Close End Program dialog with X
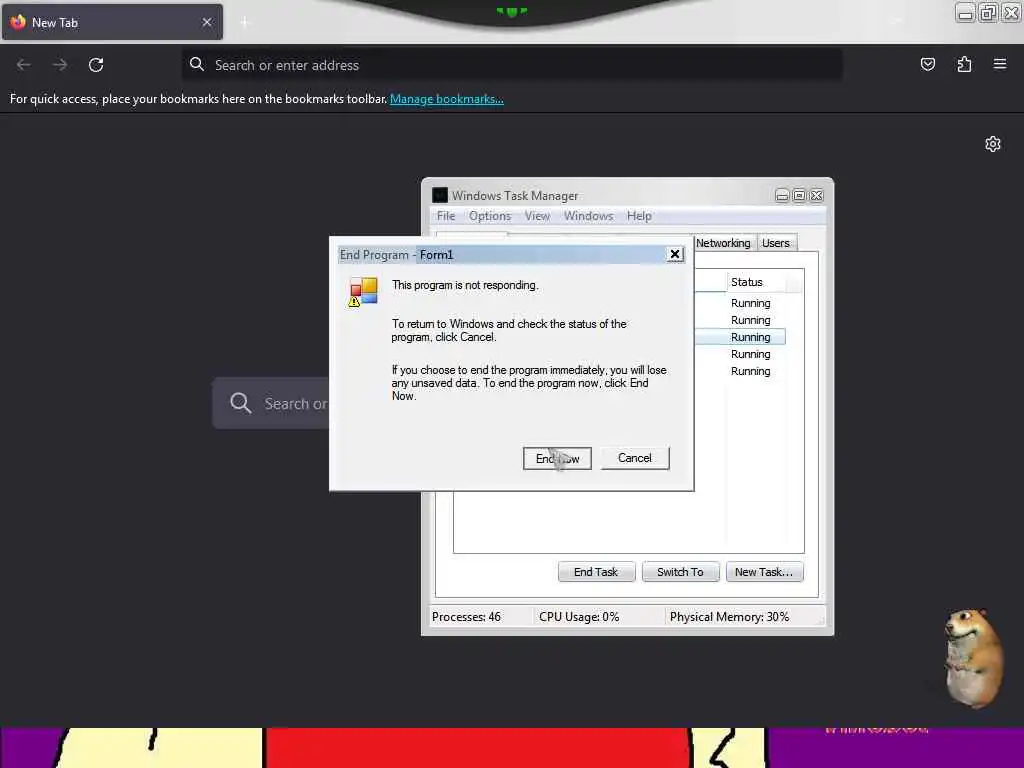Image resolution: width=1024 pixels, height=768 pixels. (x=675, y=254)
